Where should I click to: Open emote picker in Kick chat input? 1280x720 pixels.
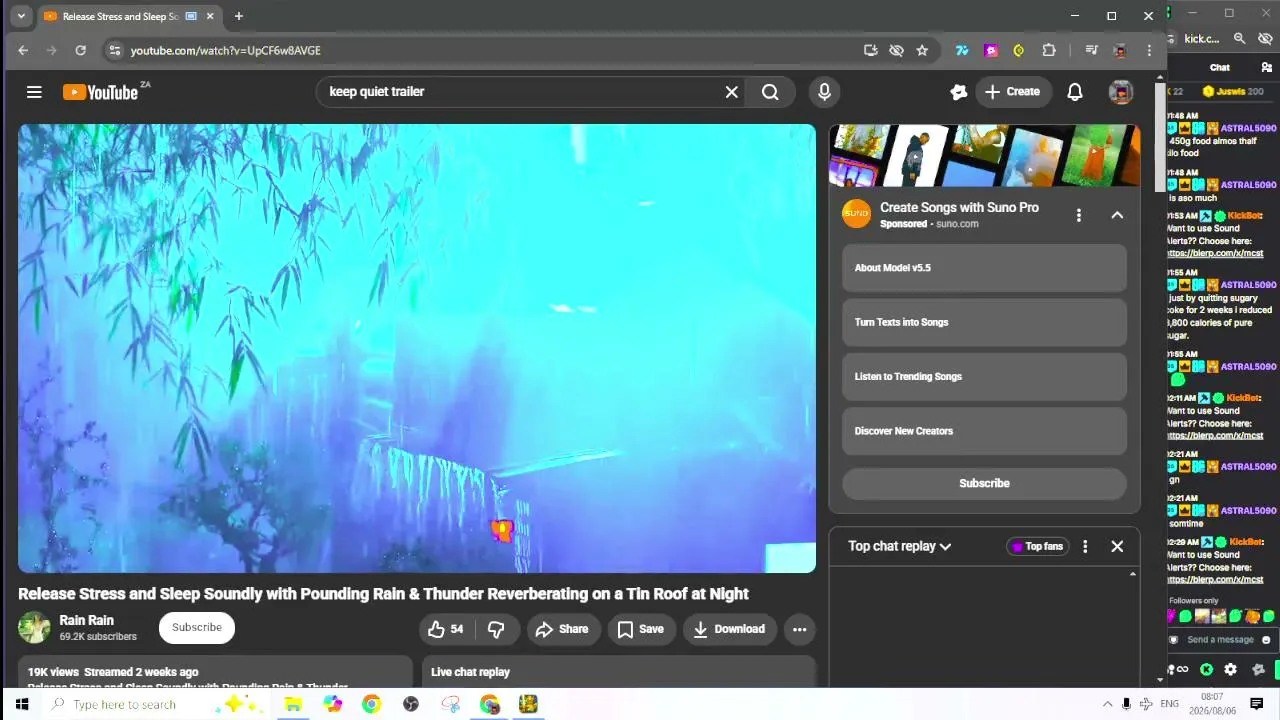click(x=1266, y=640)
